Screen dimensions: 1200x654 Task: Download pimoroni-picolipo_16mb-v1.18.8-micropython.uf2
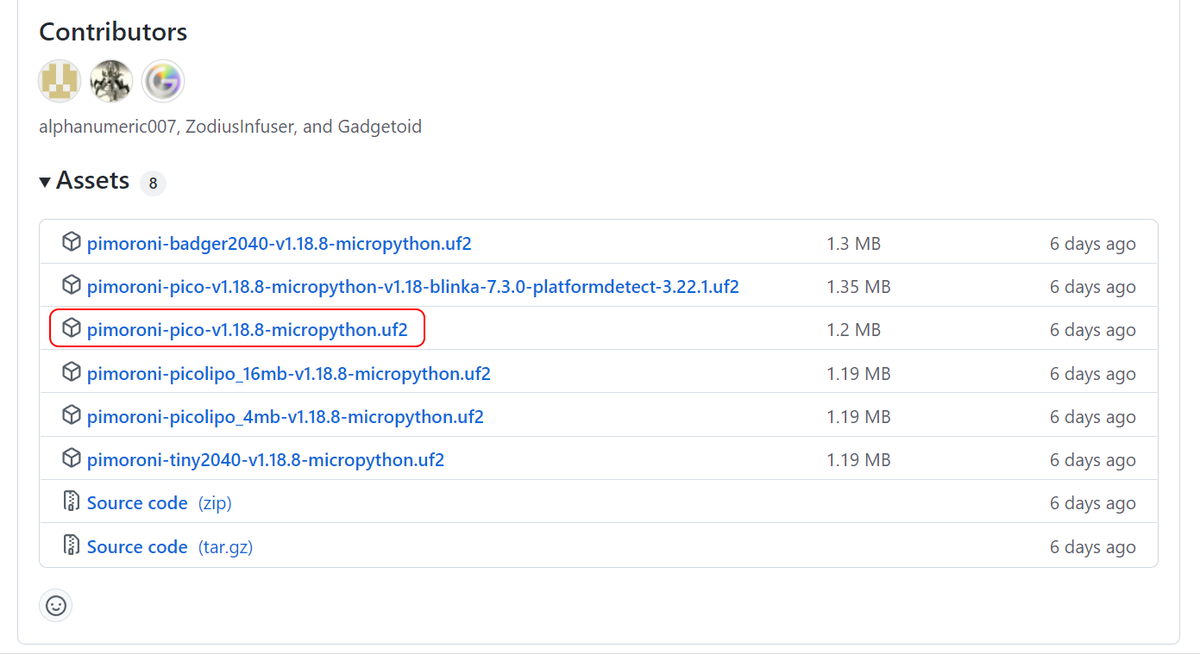pos(288,374)
